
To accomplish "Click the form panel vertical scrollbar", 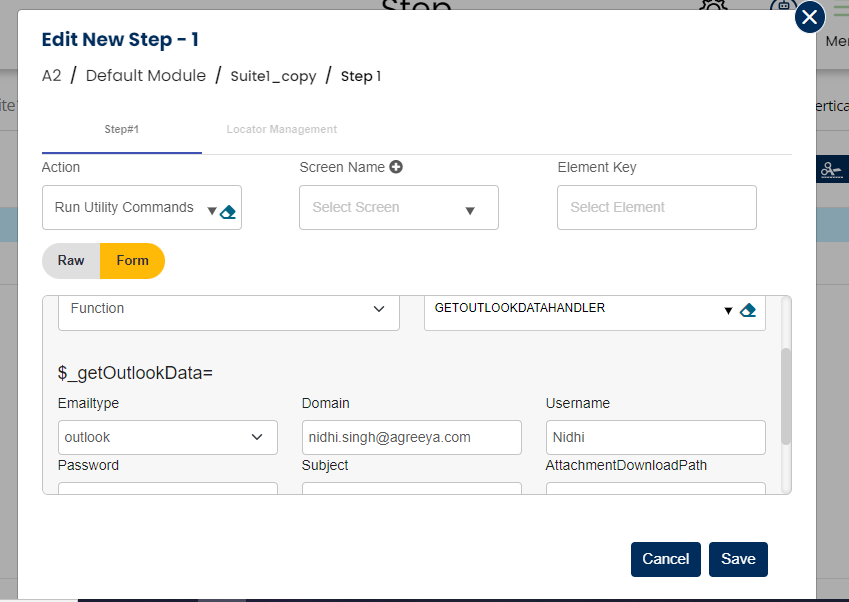I will 786,395.
